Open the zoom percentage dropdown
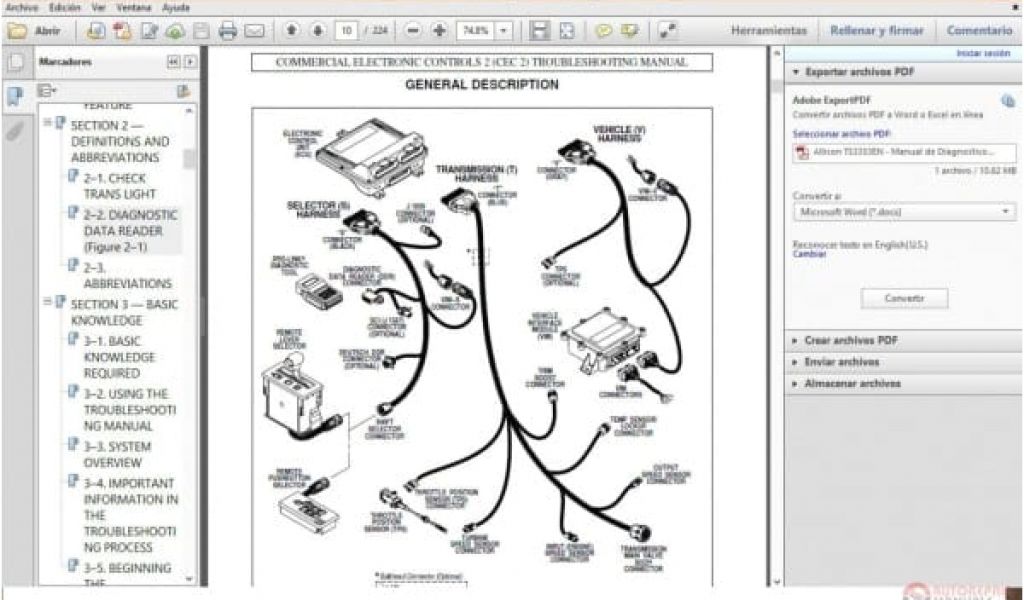Image resolution: width=1024 pixels, height=600 pixels. 502,31
